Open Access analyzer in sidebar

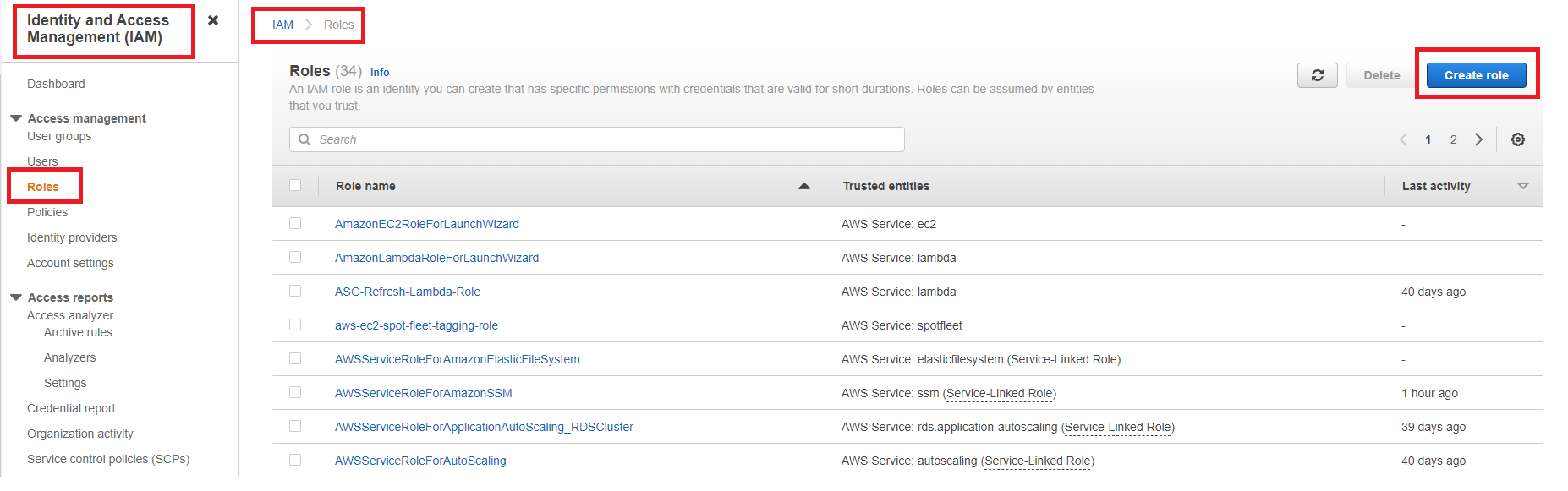[70, 315]
